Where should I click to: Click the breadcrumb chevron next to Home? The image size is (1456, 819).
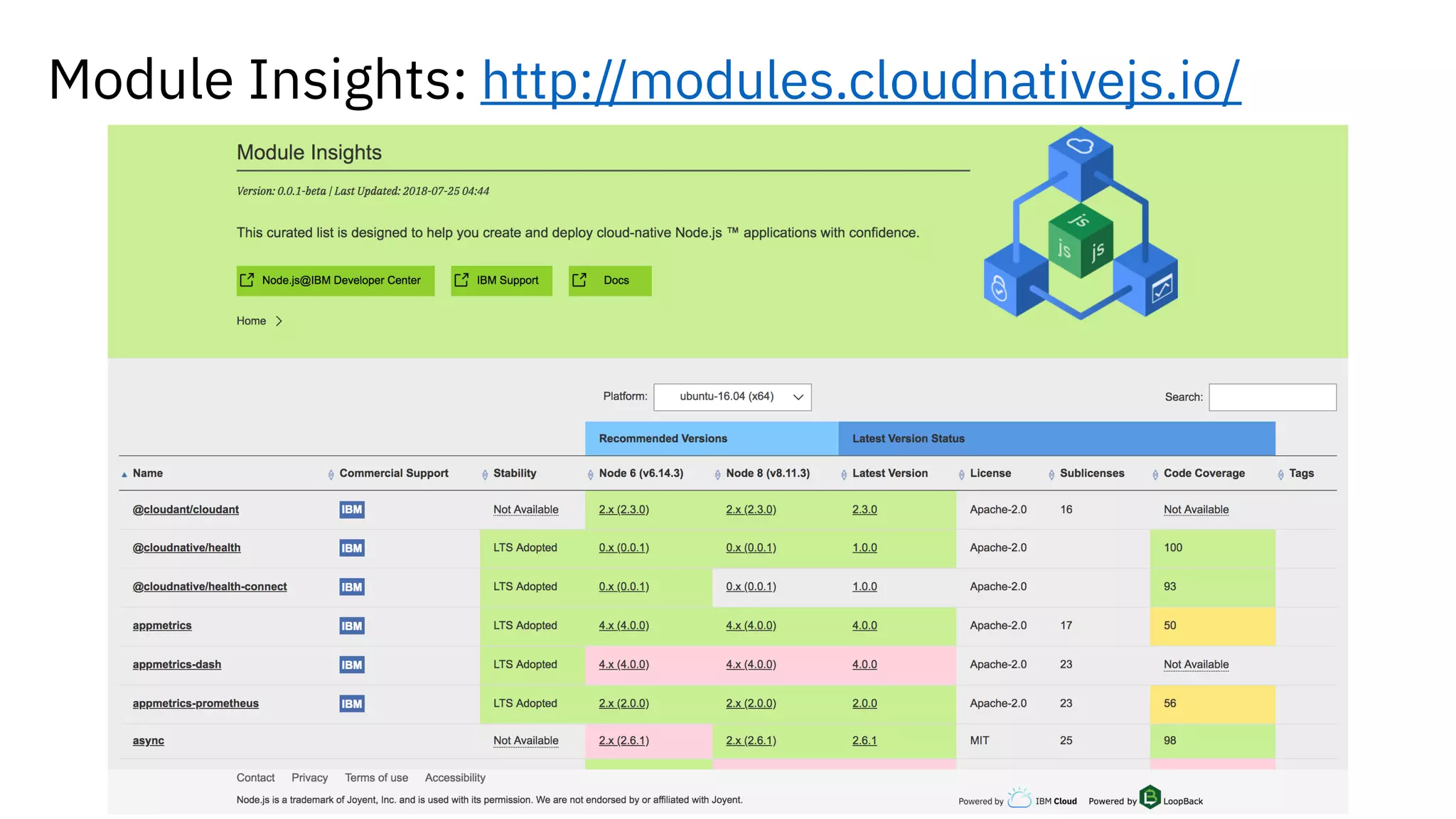[279, 321]
